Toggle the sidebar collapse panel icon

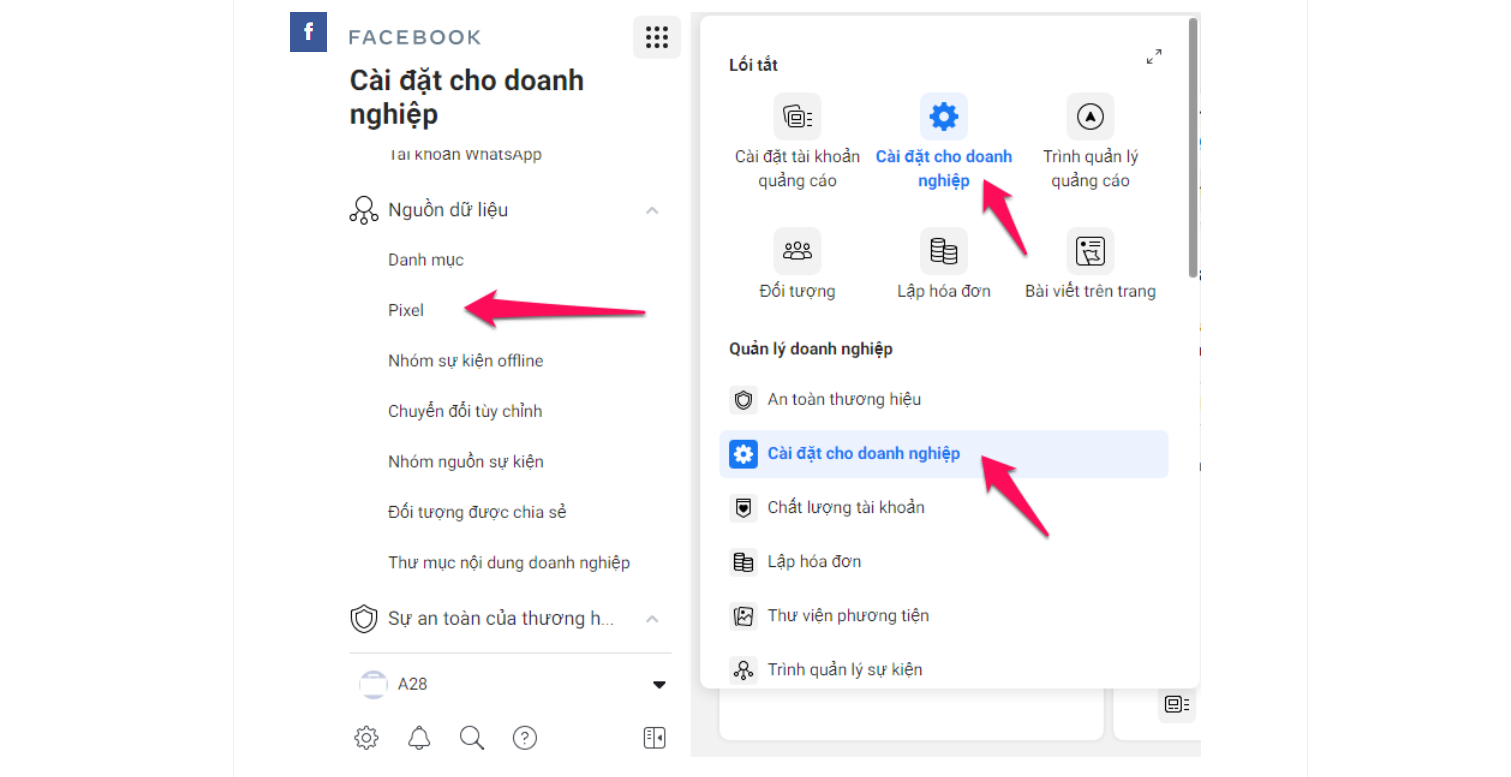654,738
